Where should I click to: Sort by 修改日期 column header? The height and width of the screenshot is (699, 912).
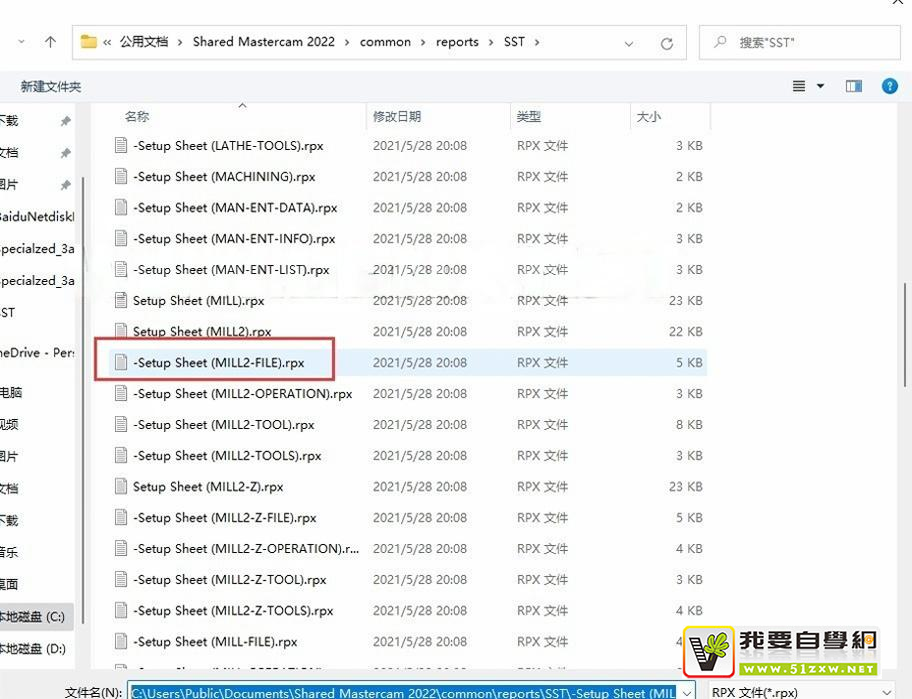tap(397, 117)
